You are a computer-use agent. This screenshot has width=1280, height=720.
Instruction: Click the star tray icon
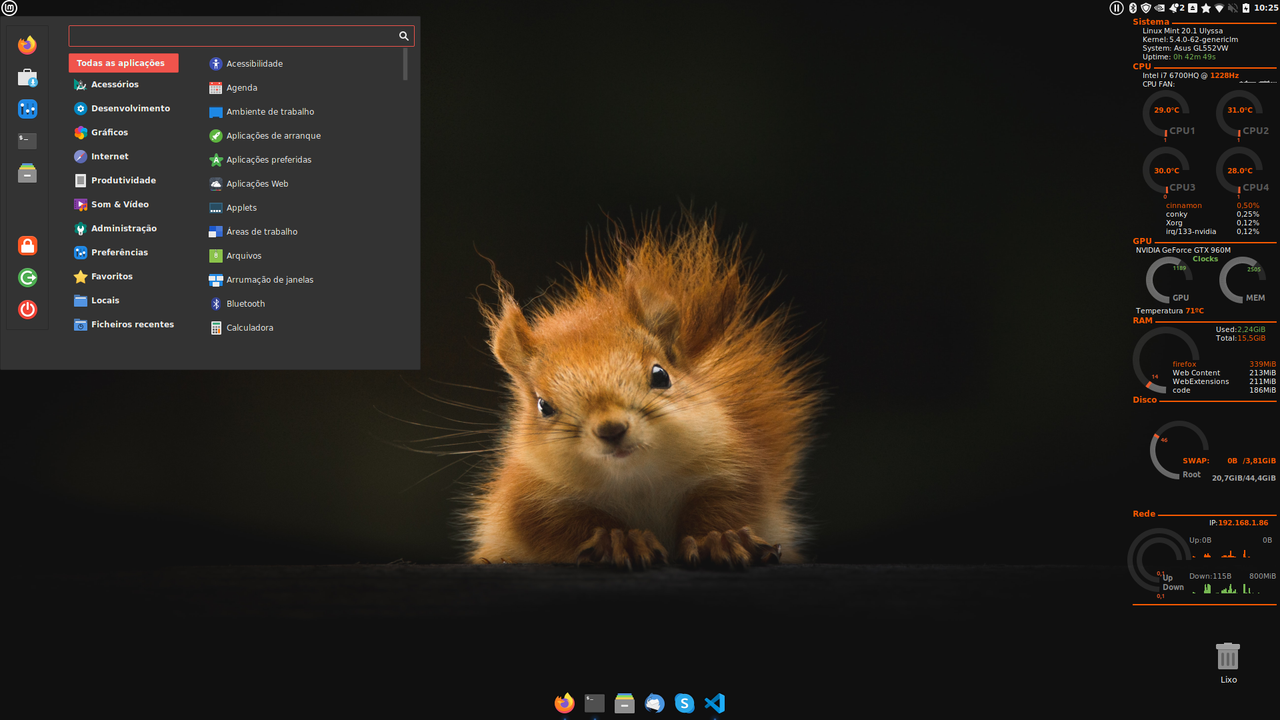[1206, 8]
